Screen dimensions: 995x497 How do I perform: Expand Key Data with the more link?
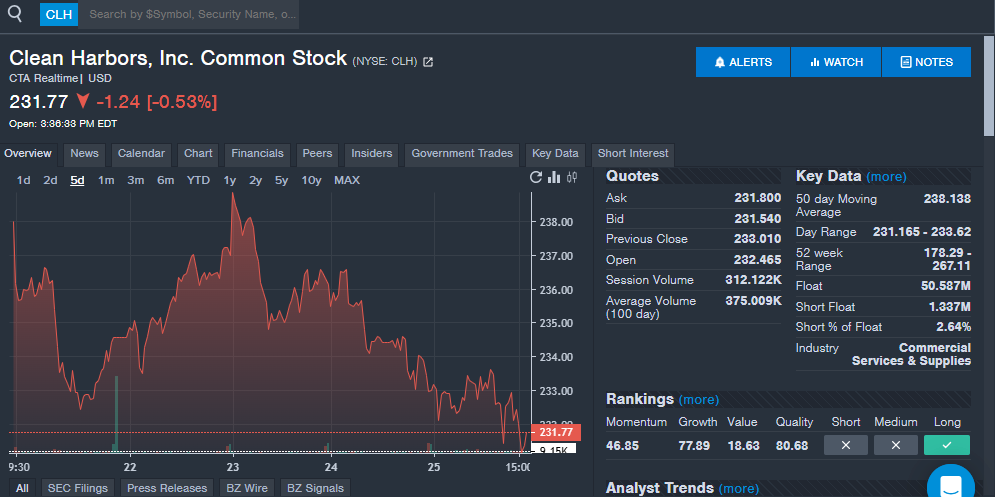click(x=886, y=176)
